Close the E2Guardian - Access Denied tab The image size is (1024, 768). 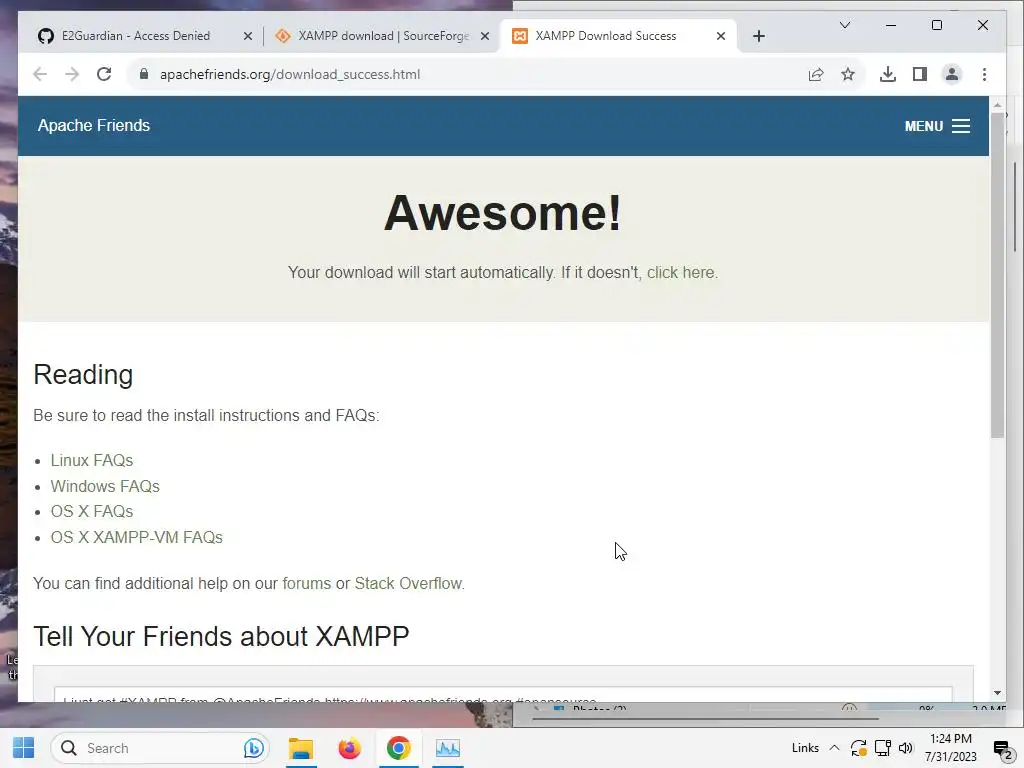click(248, 36)
